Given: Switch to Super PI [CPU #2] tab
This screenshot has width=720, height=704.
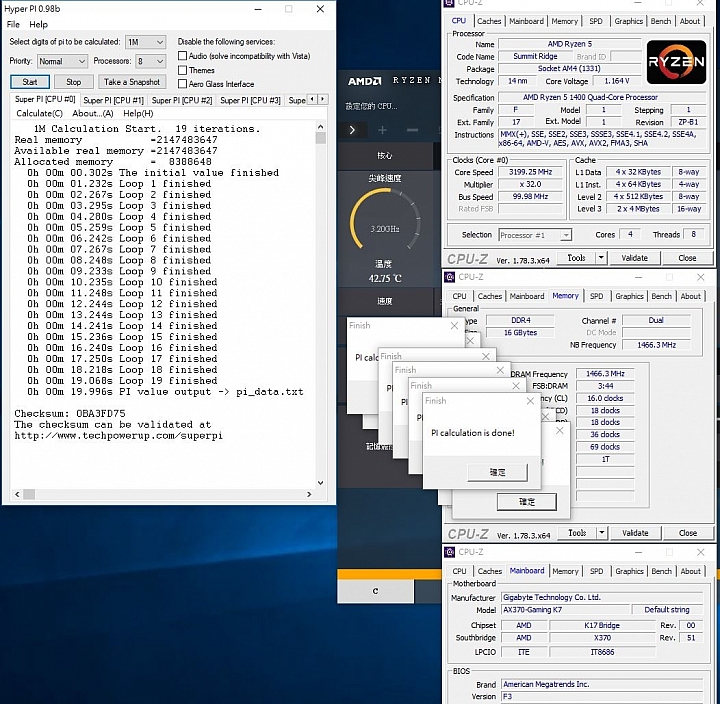Looking at the screenshot, I should tap(181, 100).
